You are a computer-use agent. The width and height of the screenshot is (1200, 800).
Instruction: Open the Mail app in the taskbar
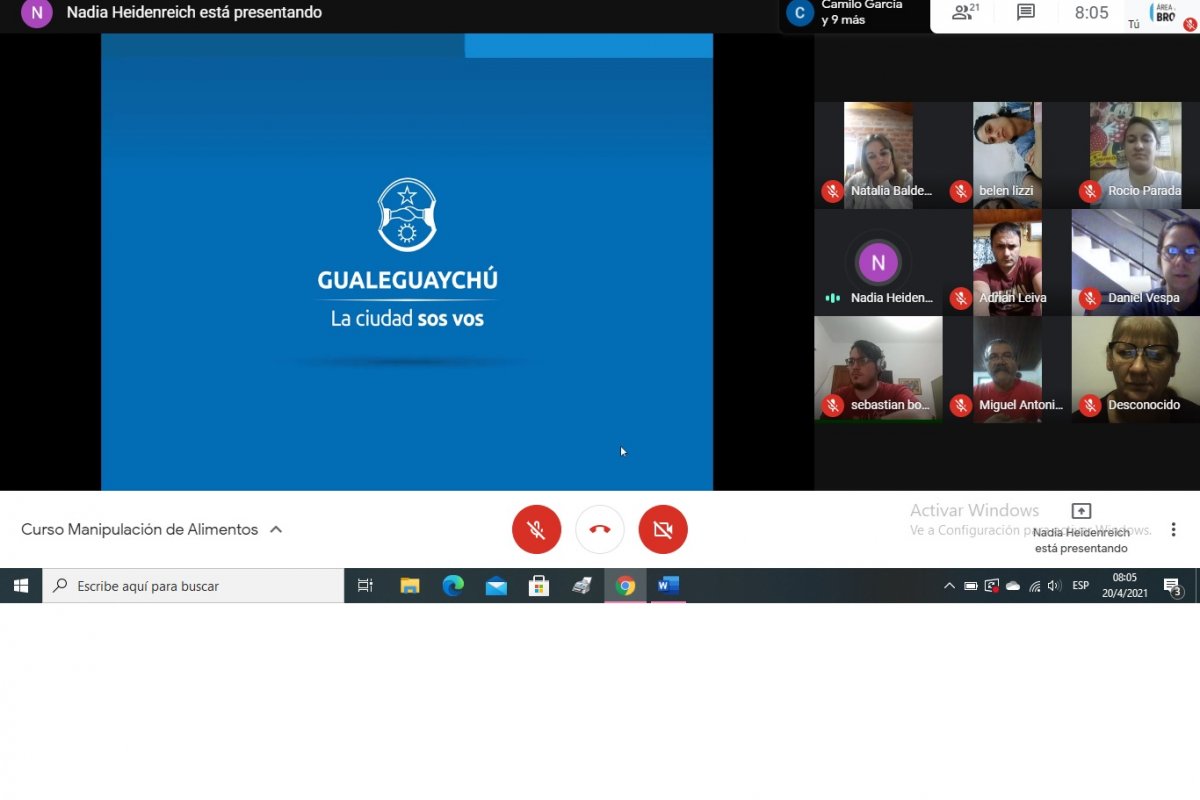(x=496, y=586)
